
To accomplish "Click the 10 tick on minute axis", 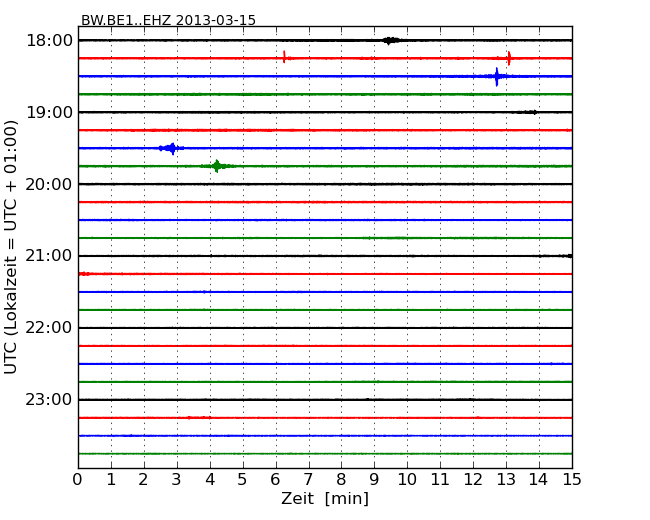I will point(407,480).
